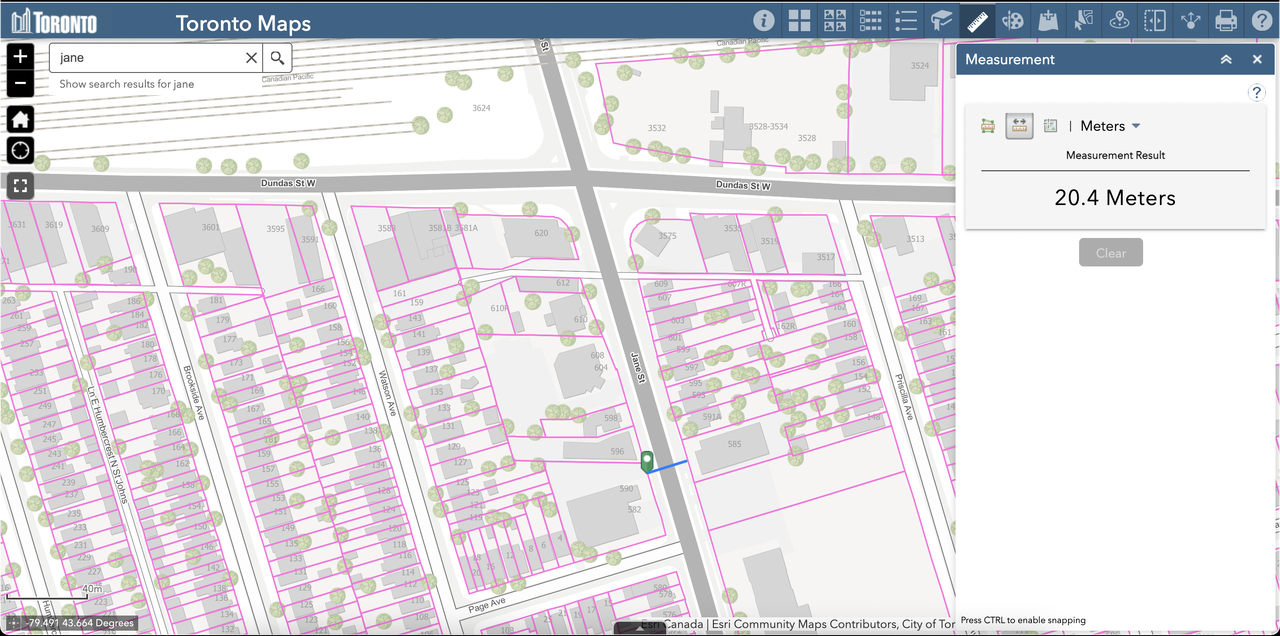Expand the bottom attribute table handle

point(640,628)
